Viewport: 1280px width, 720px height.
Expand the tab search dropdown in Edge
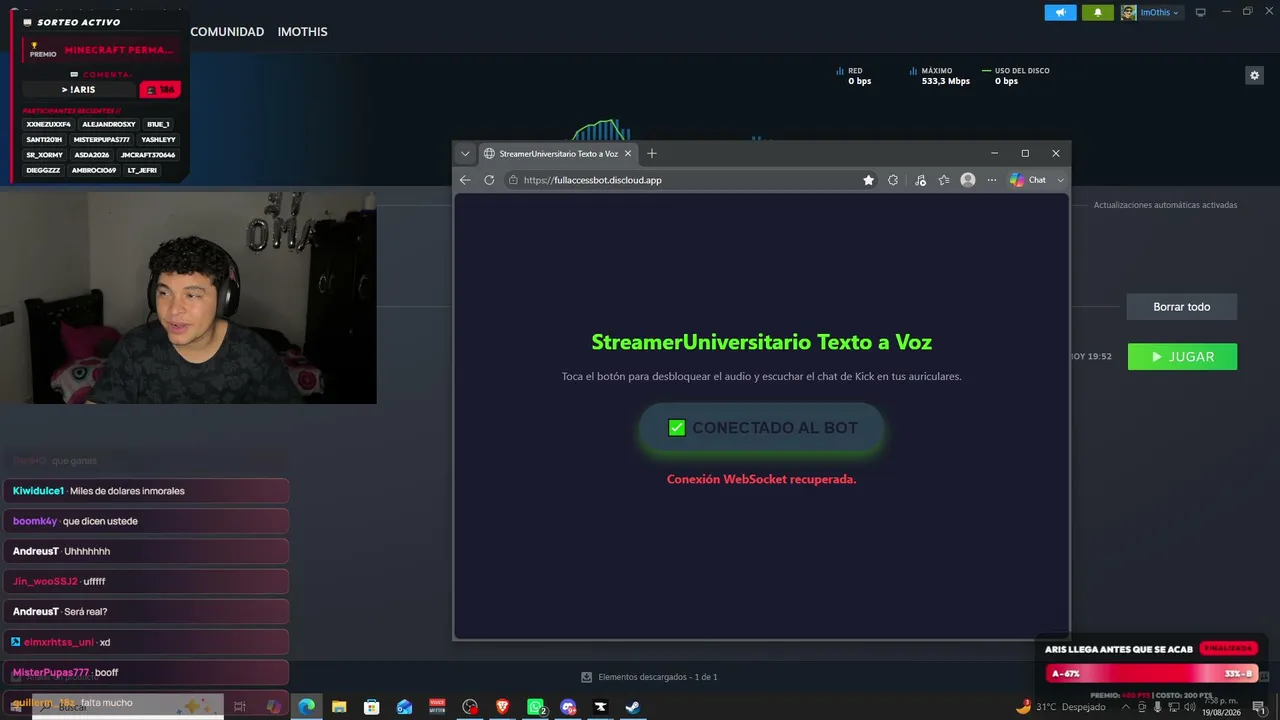point(465,153)
